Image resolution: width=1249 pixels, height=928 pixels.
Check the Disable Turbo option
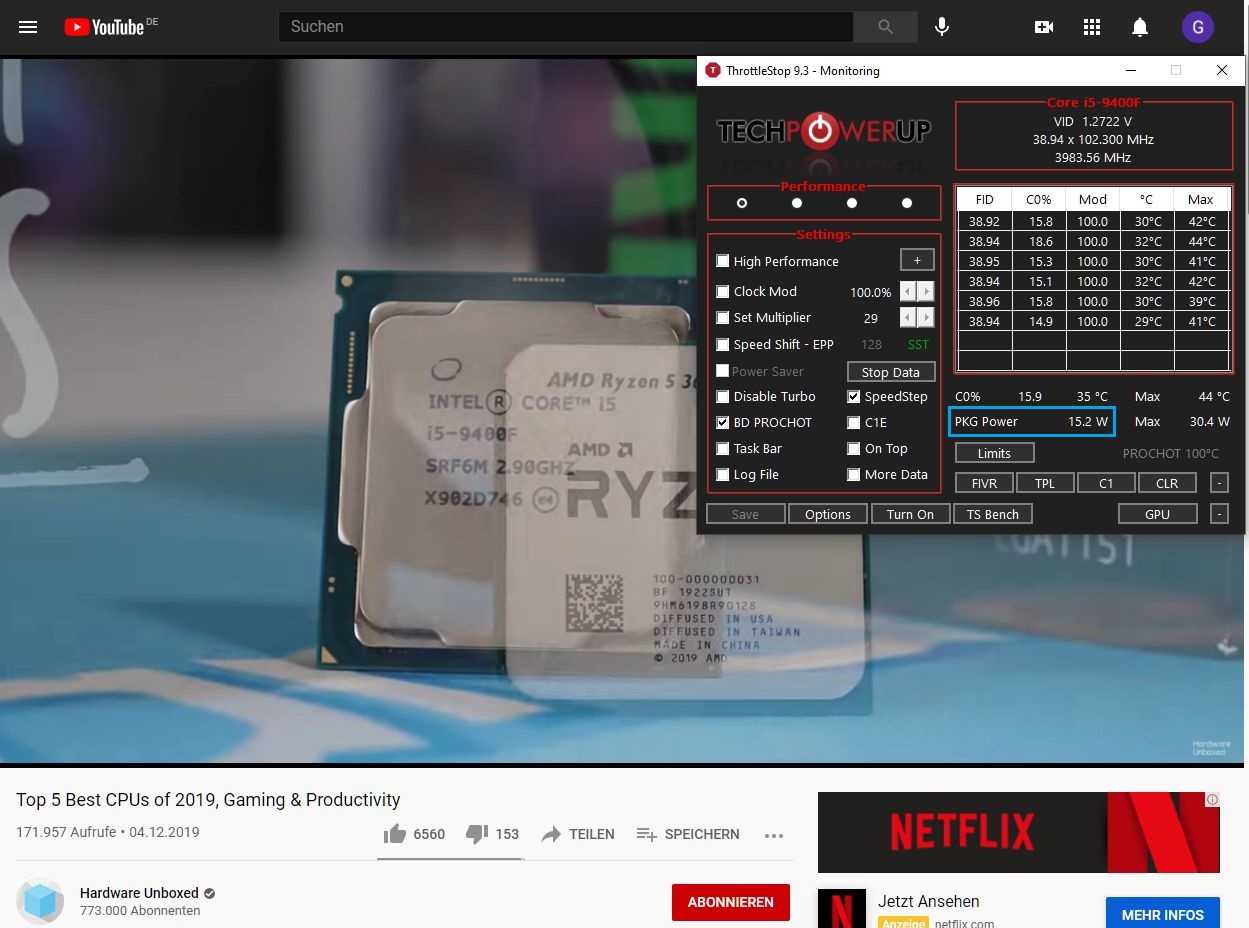tap(723, 396)
